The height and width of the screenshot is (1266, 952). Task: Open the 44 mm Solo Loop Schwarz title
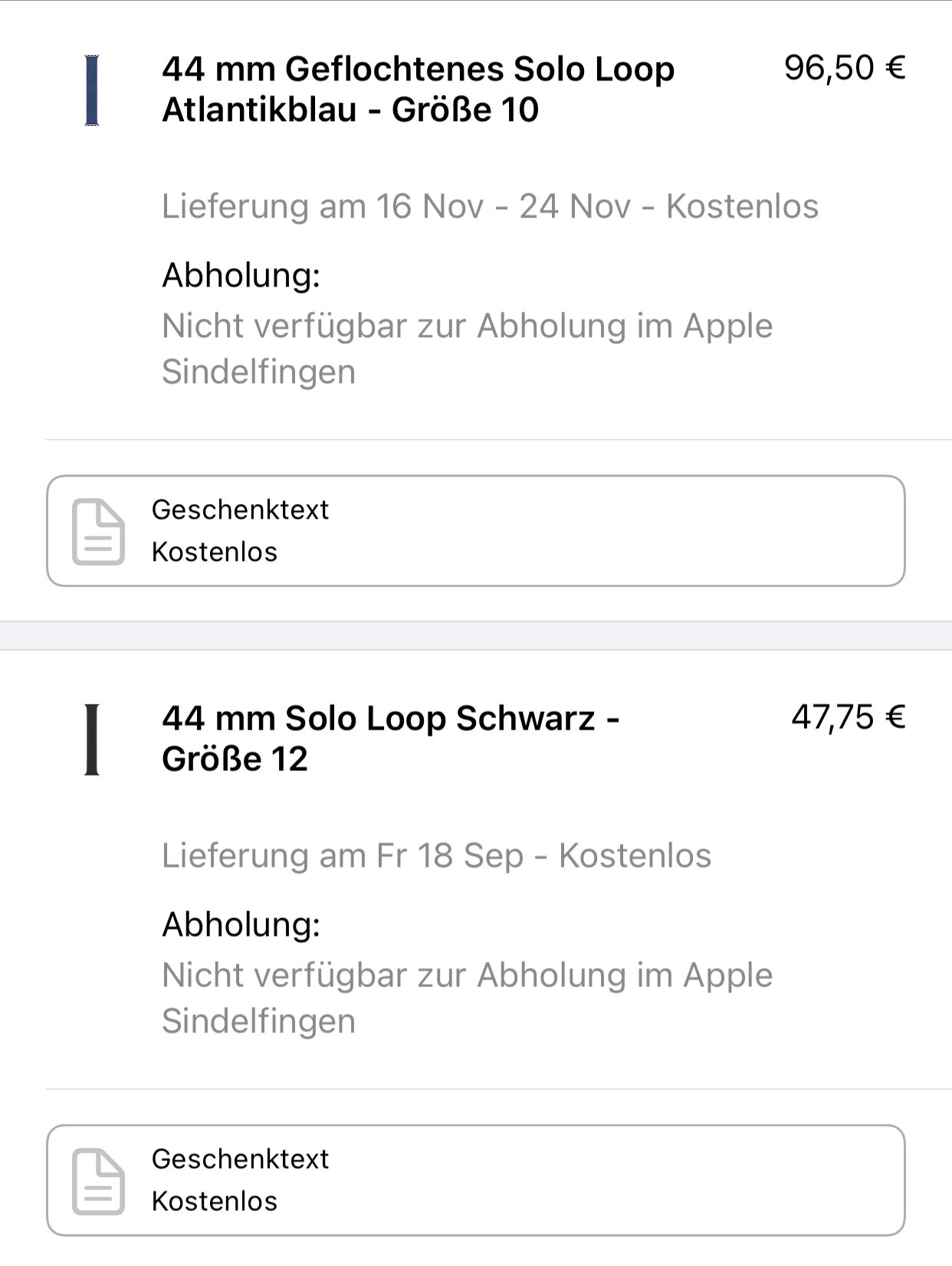(391, 738)
